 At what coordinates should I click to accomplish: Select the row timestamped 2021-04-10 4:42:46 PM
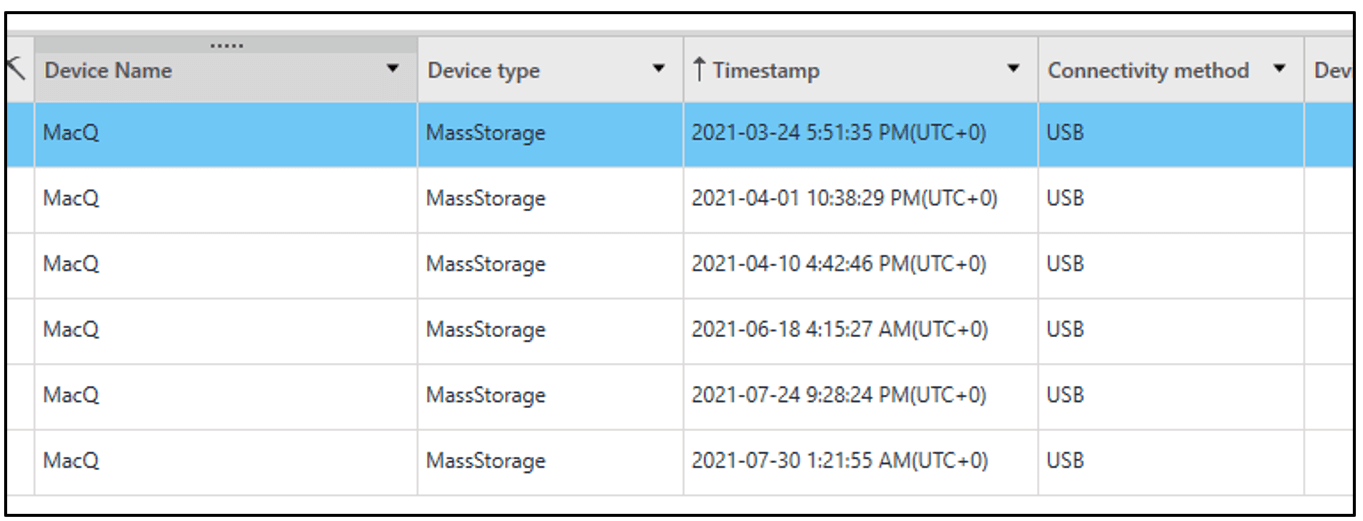pos(679,265)
